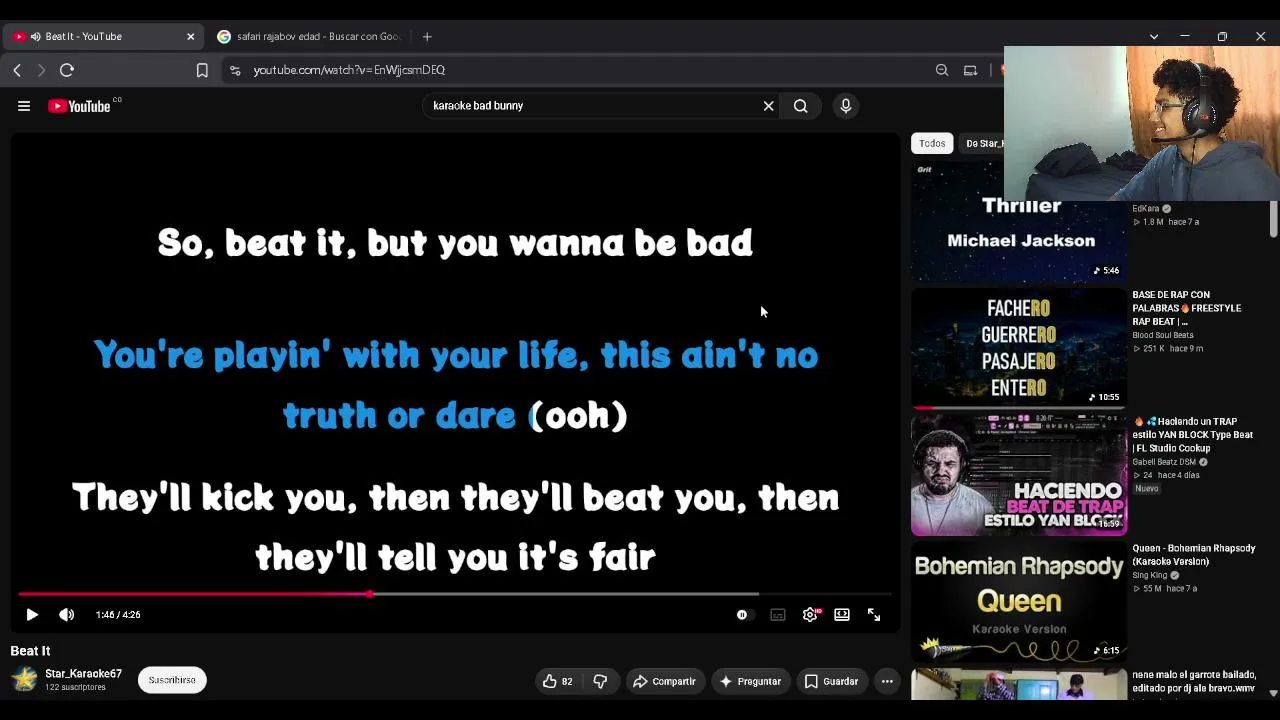Open site settings icon beside the URL
This screenshot has width=1280, height=720.
point(235,70)
